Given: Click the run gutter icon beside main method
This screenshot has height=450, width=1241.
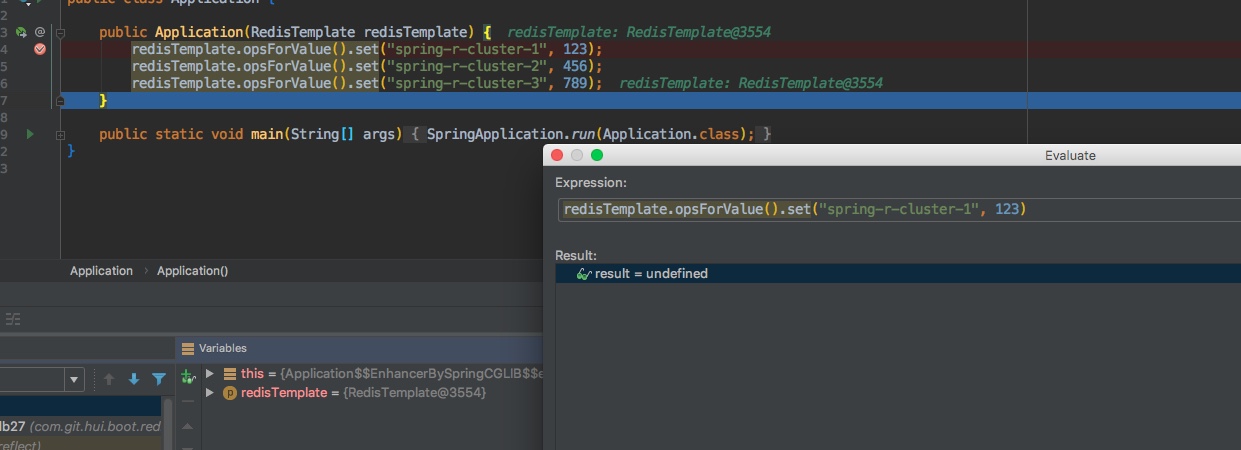Looking at the screenshot, I should [x=30, y=134].
